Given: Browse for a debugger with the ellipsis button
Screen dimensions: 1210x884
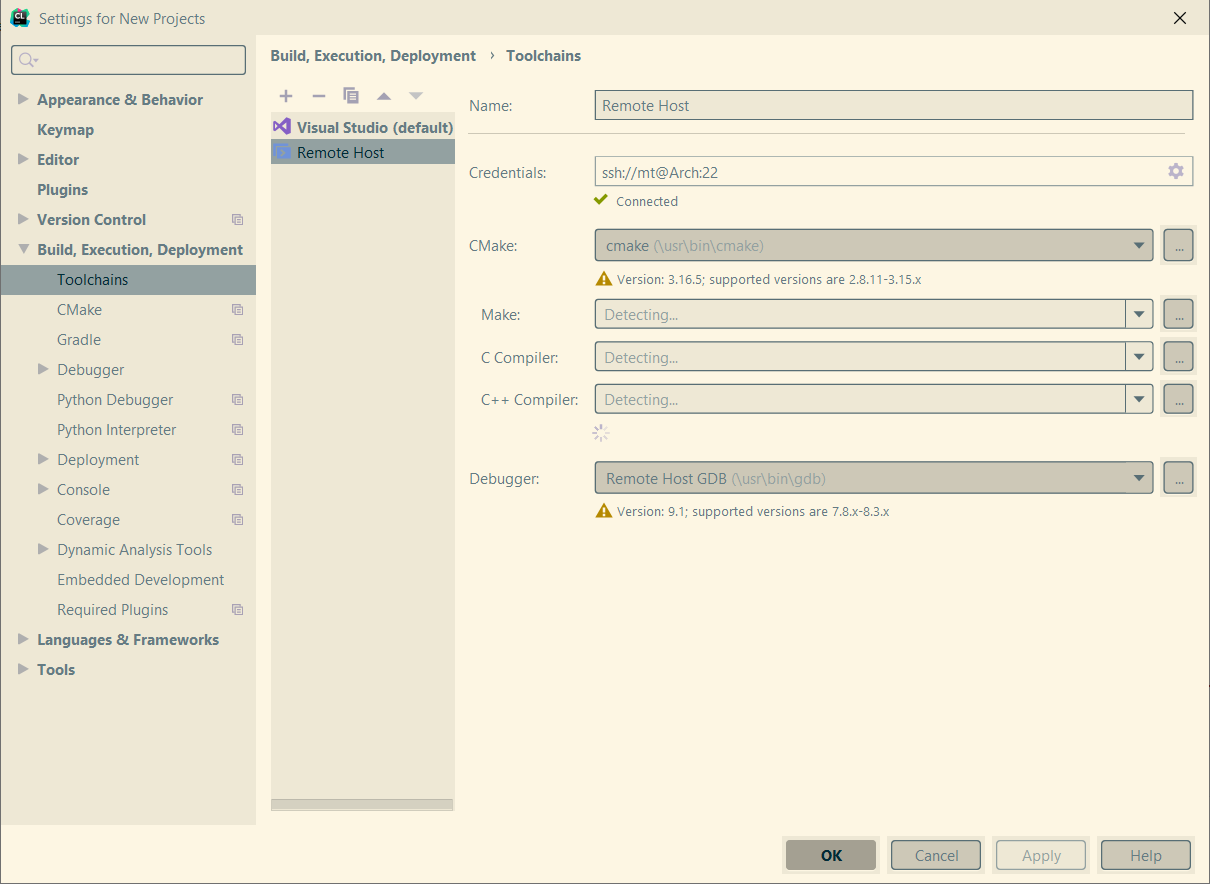Looking at the screenshot, I should (1178, 477).
